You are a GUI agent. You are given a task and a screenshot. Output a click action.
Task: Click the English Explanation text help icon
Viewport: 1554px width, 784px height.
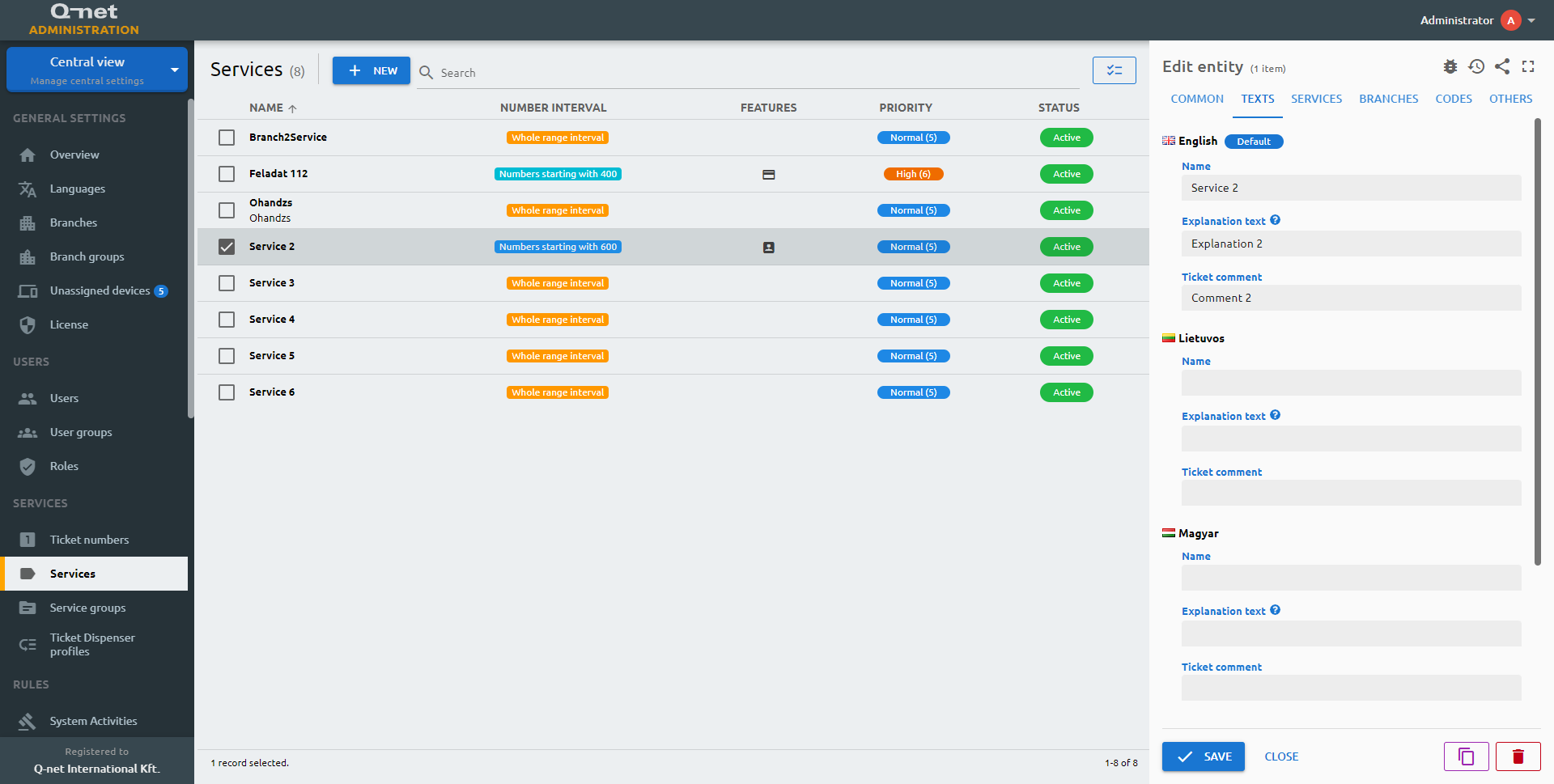[1275, 220]
